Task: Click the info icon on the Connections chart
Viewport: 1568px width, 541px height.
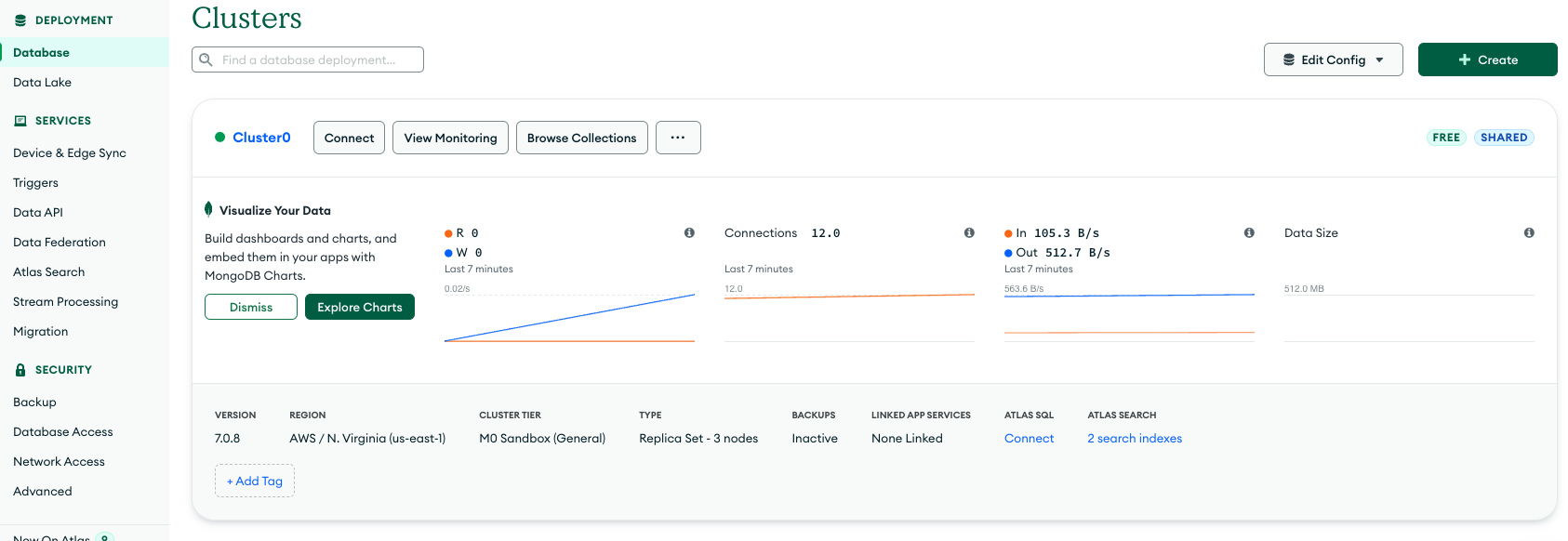Action: pos(969,233)
